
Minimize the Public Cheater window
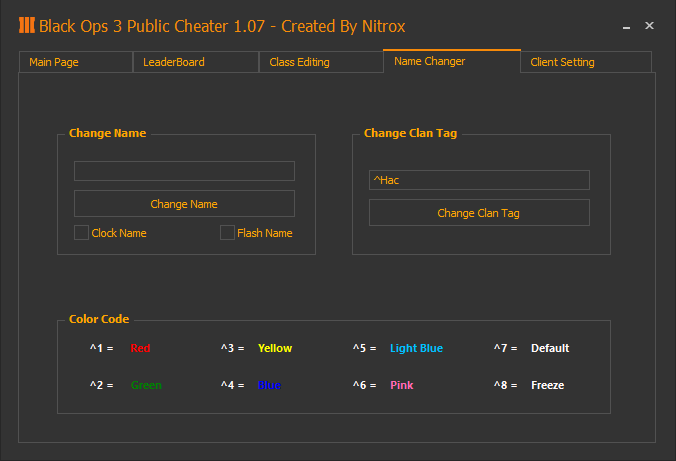[x=626, y=27]
